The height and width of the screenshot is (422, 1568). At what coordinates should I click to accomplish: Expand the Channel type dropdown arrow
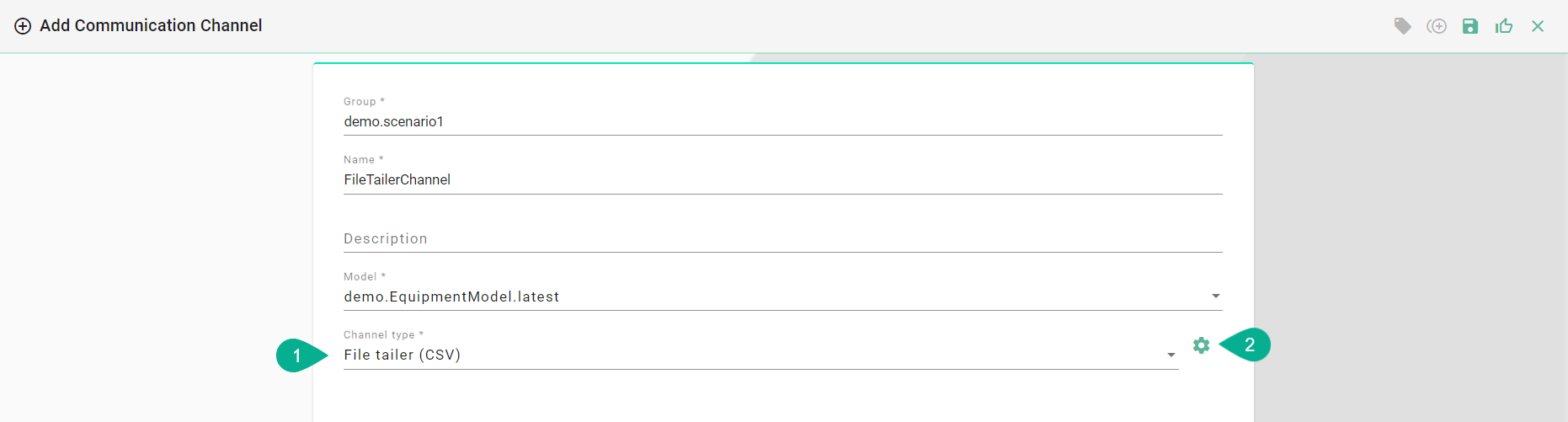pyautogui.click(x=1171, y=355)
